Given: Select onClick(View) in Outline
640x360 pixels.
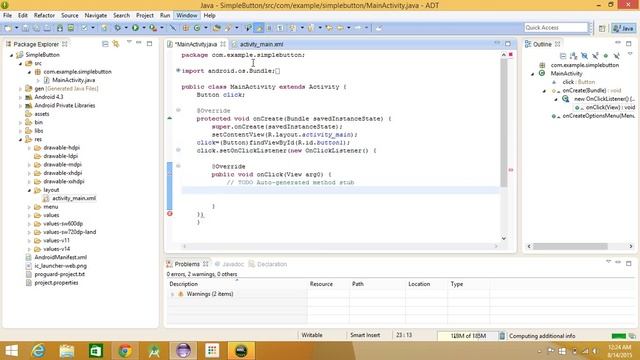Looking at the screenshot, I should (x=610, y=107).
